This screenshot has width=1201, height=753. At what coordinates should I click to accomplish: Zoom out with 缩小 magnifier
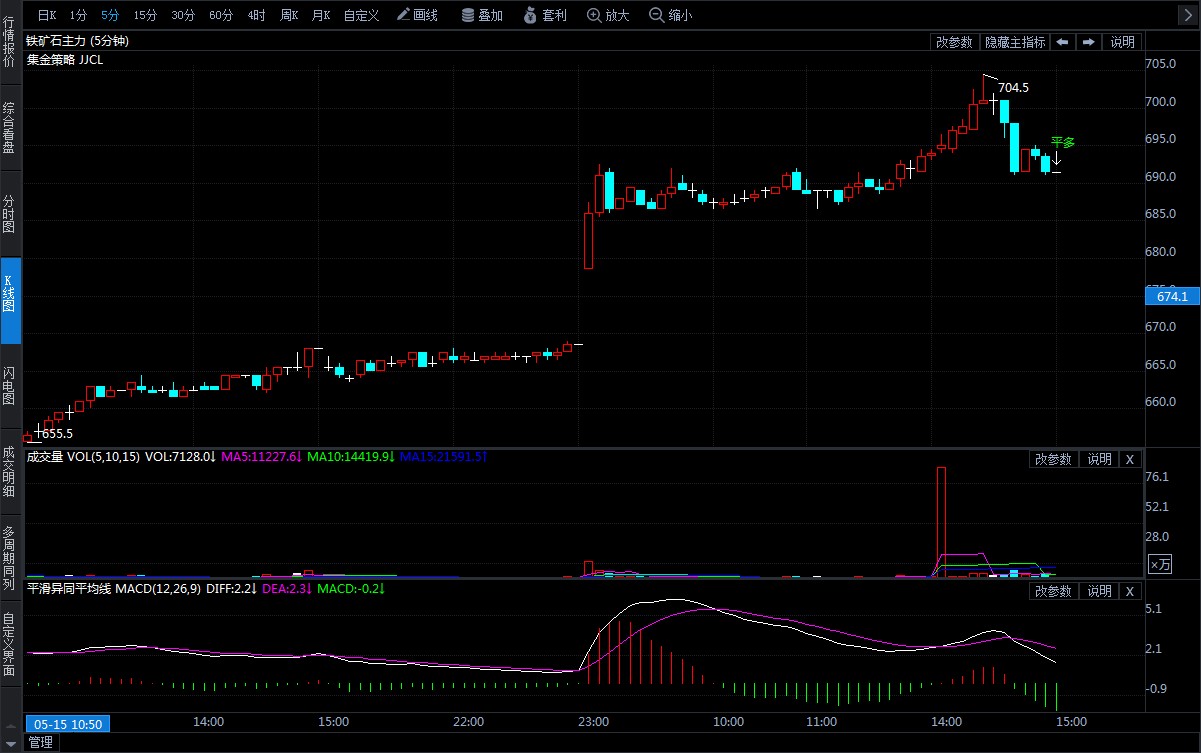click(670, 15)
